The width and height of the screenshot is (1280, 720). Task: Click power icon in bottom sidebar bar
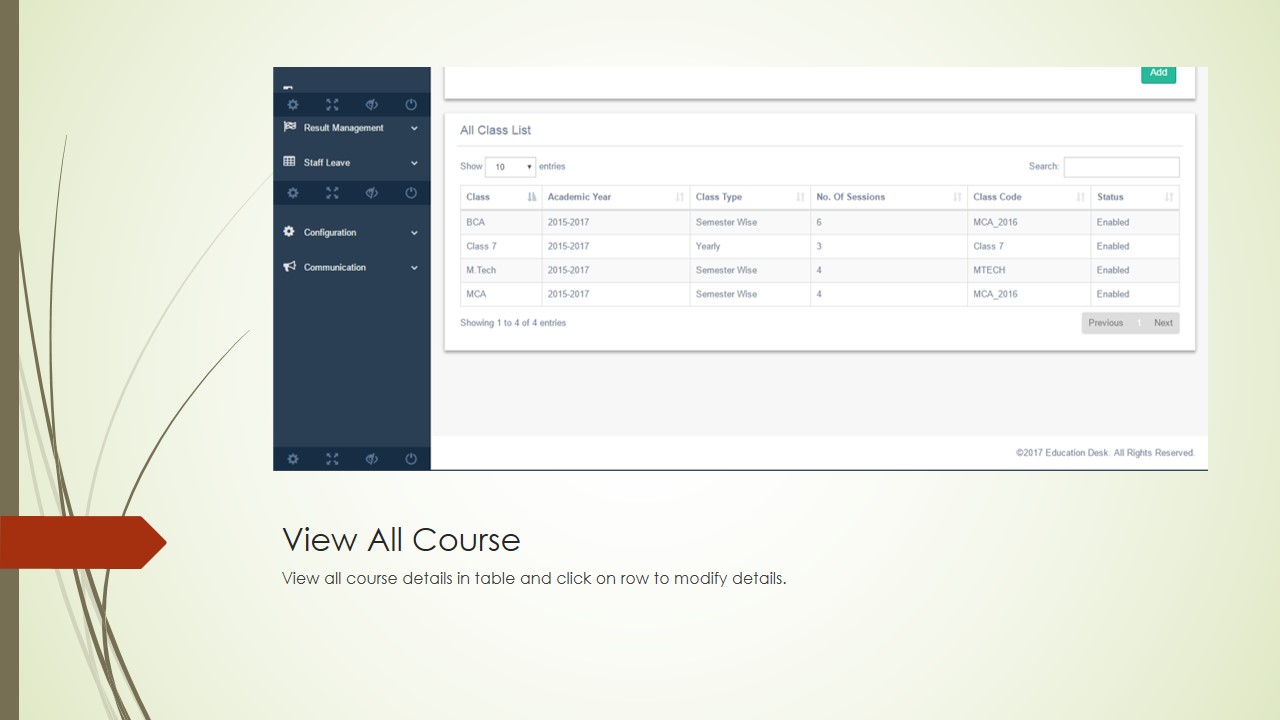point(411,459)
